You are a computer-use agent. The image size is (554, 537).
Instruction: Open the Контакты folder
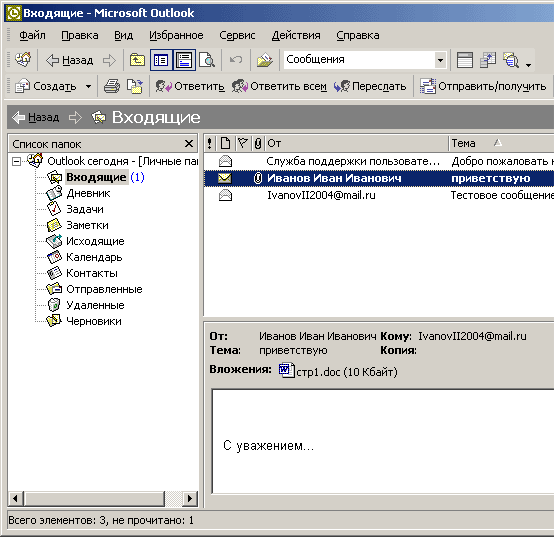[x=92, y=273]
